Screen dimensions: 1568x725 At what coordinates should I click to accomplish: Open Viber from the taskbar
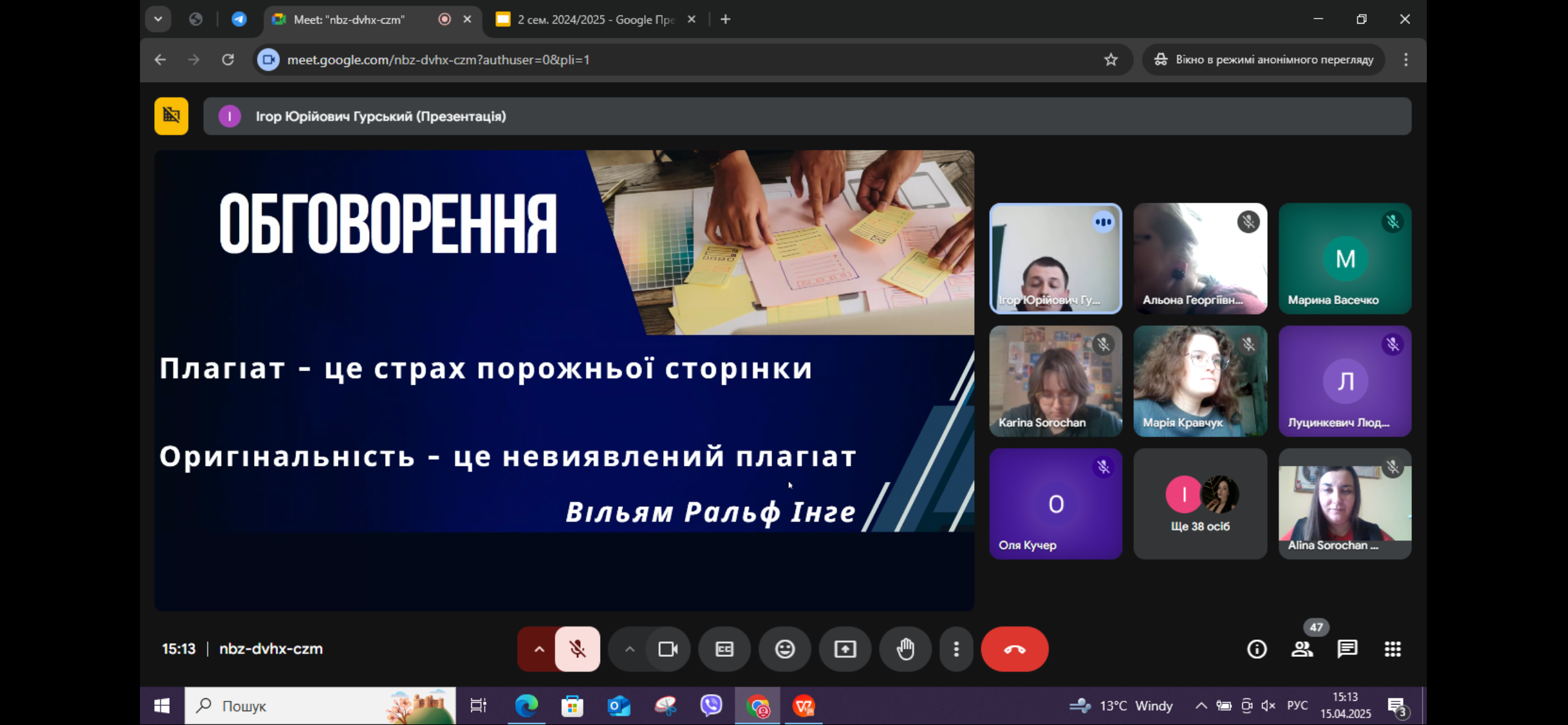(712, 705)
